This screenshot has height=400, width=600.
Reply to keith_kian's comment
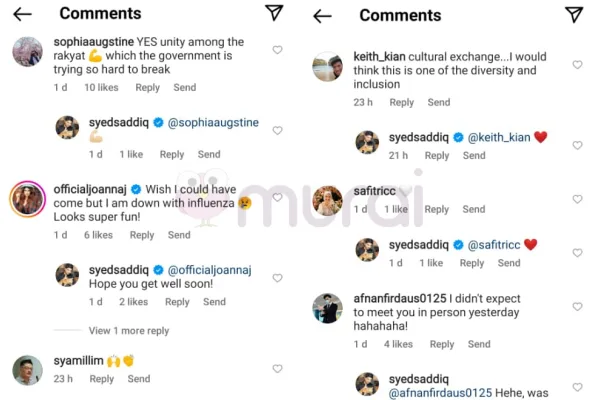[402, 103]
